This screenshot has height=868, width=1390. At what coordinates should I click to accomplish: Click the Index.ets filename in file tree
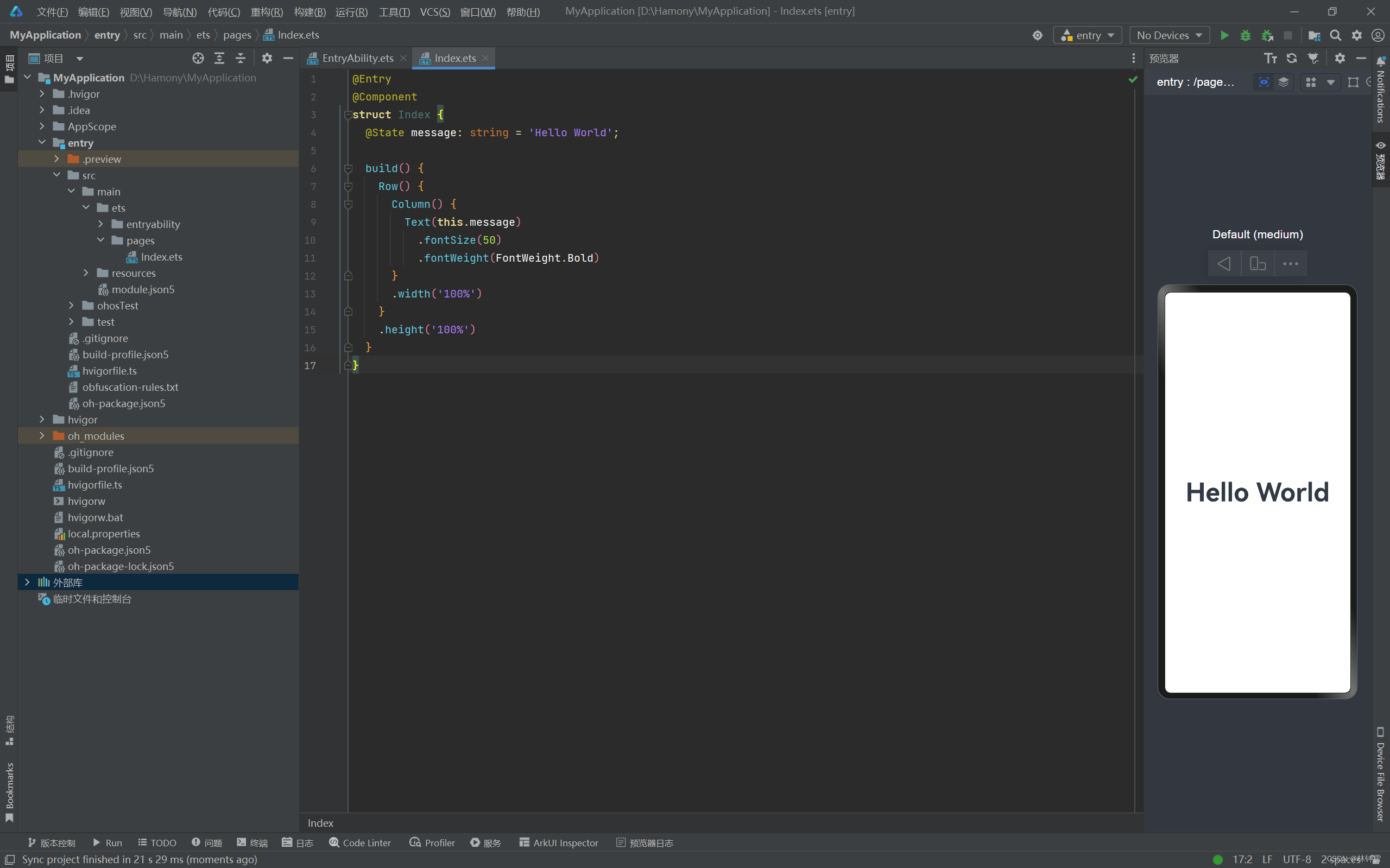(161, 257)
